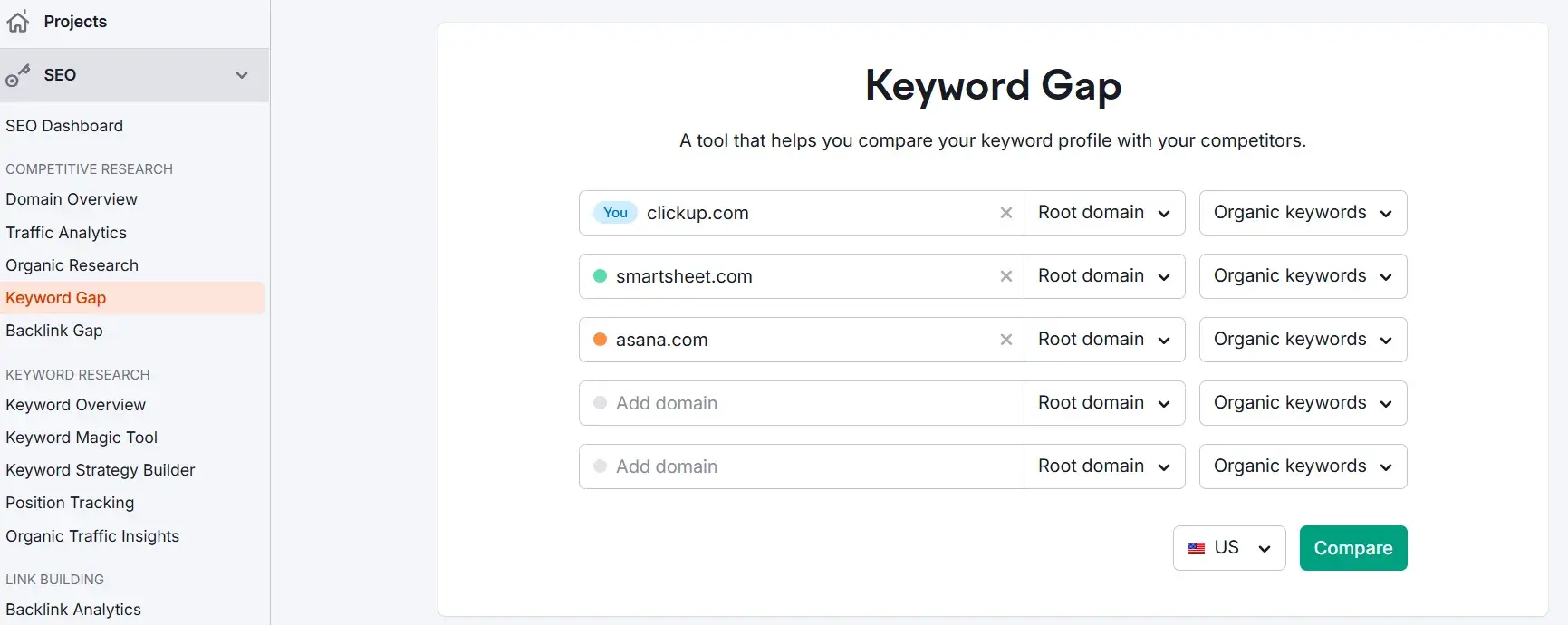1568x625 pixels.
Task: Select Domain Overview from sidebar
Action: [72, 199]
